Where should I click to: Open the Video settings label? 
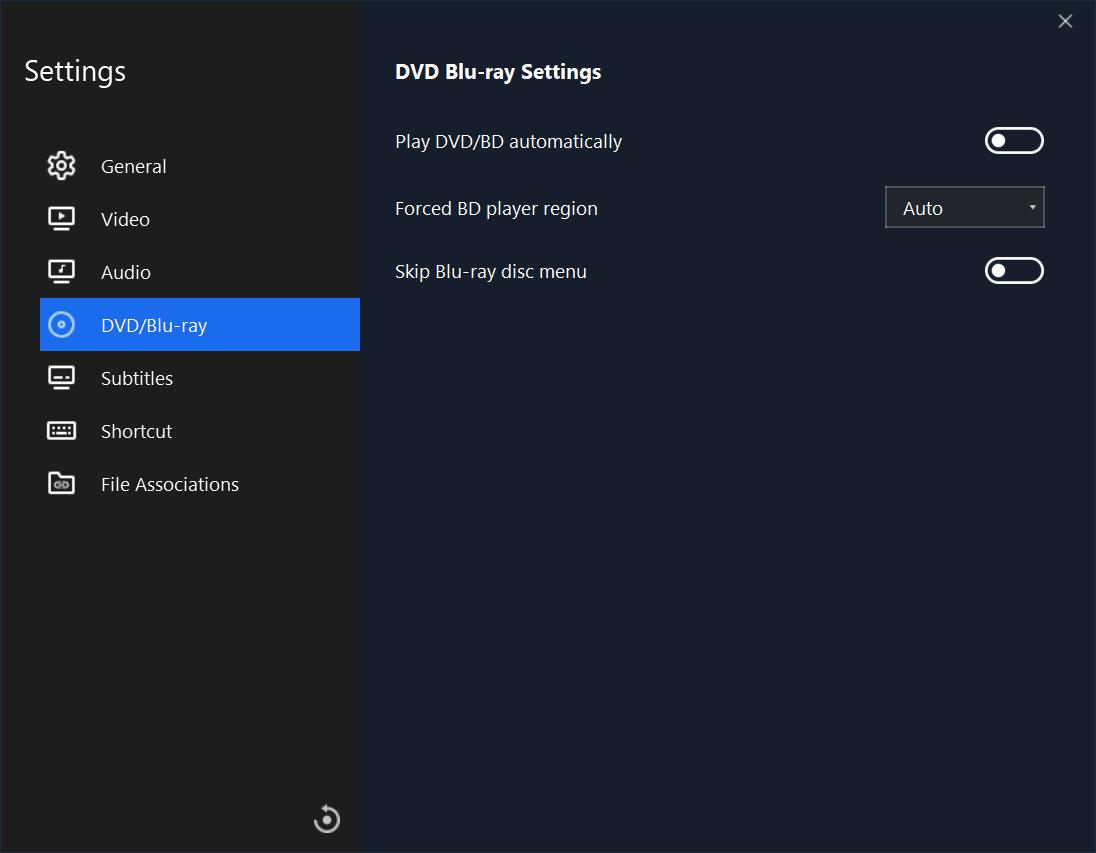pyautogui.click(x=125, y=220)
